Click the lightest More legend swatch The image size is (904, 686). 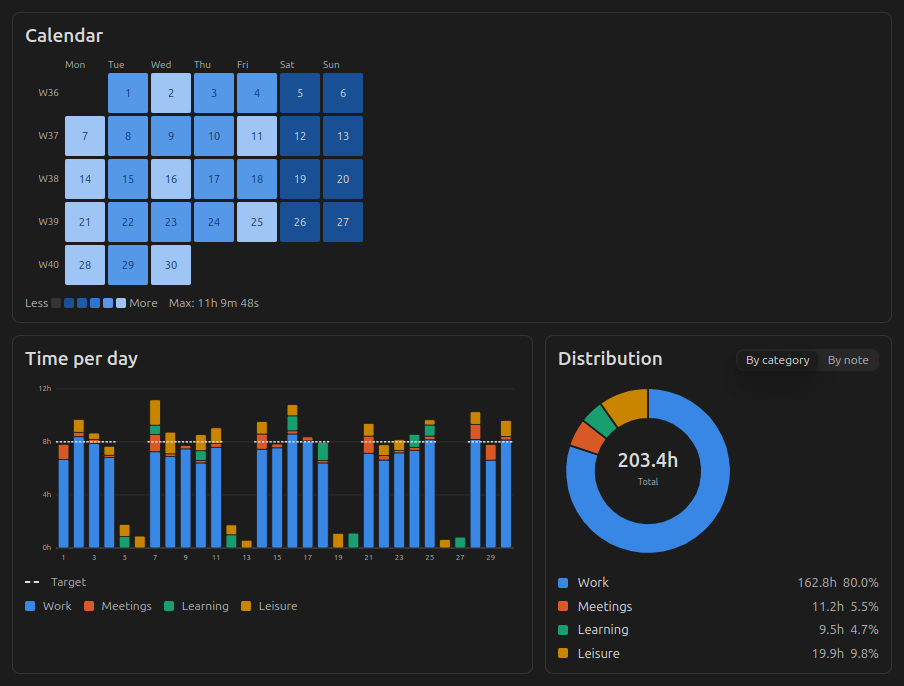(120, 303)
